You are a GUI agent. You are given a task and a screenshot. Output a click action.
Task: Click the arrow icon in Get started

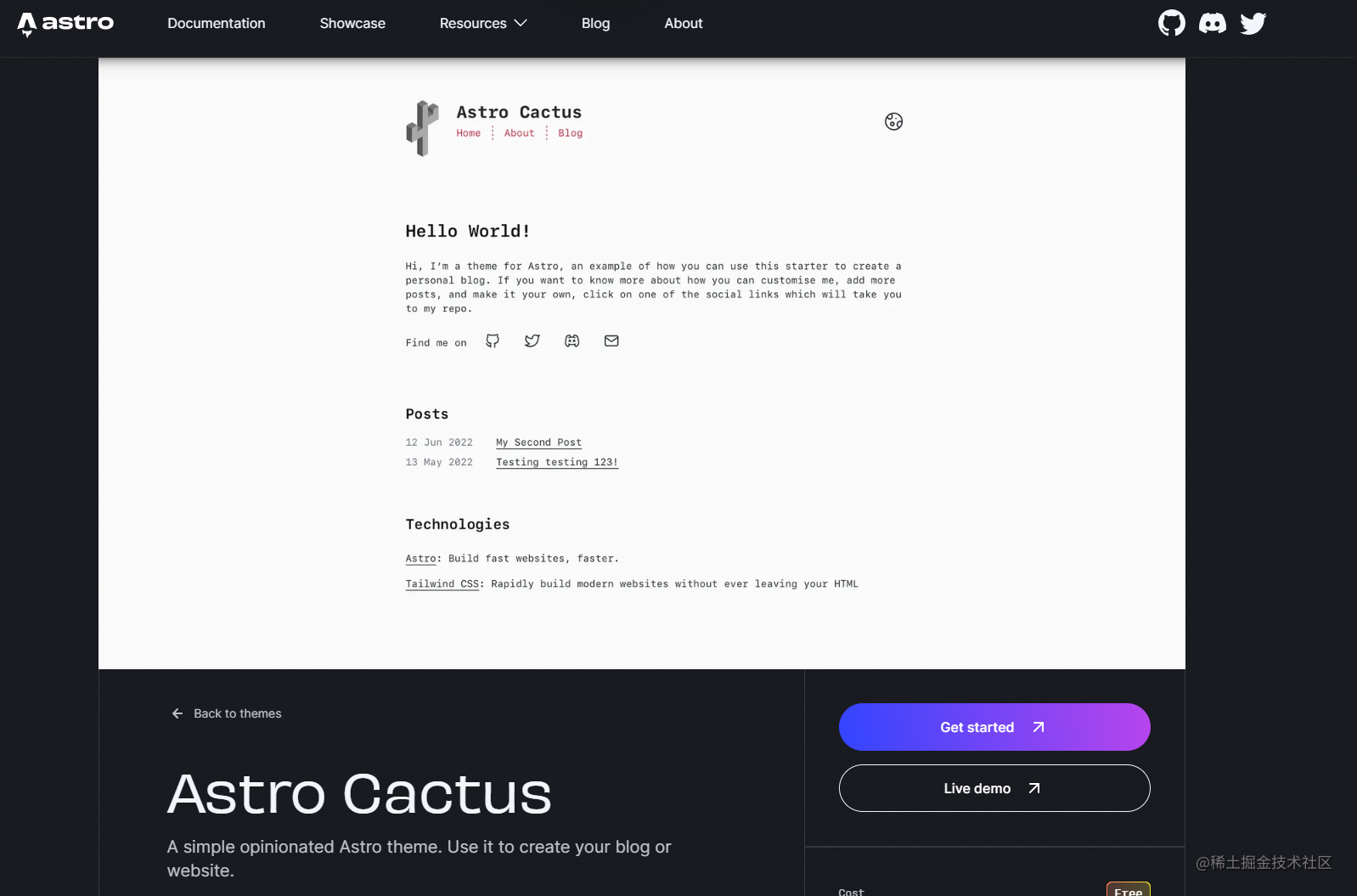[1039, 727]
